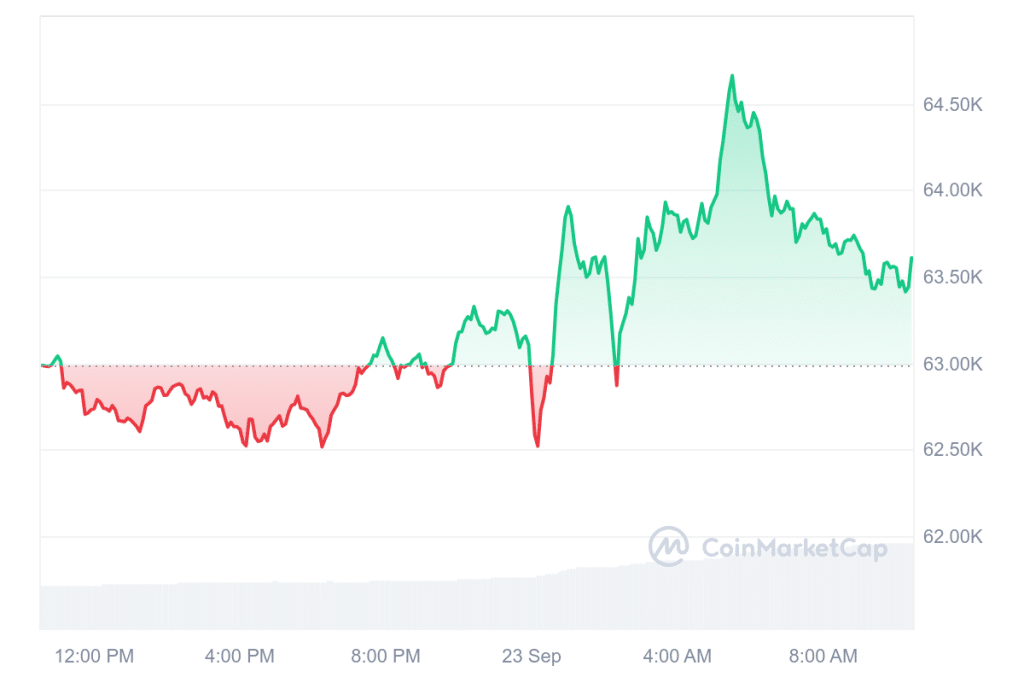1024x683 pixels.
Task: Click the 64.50K price axis label
Action: pos(952,104)
